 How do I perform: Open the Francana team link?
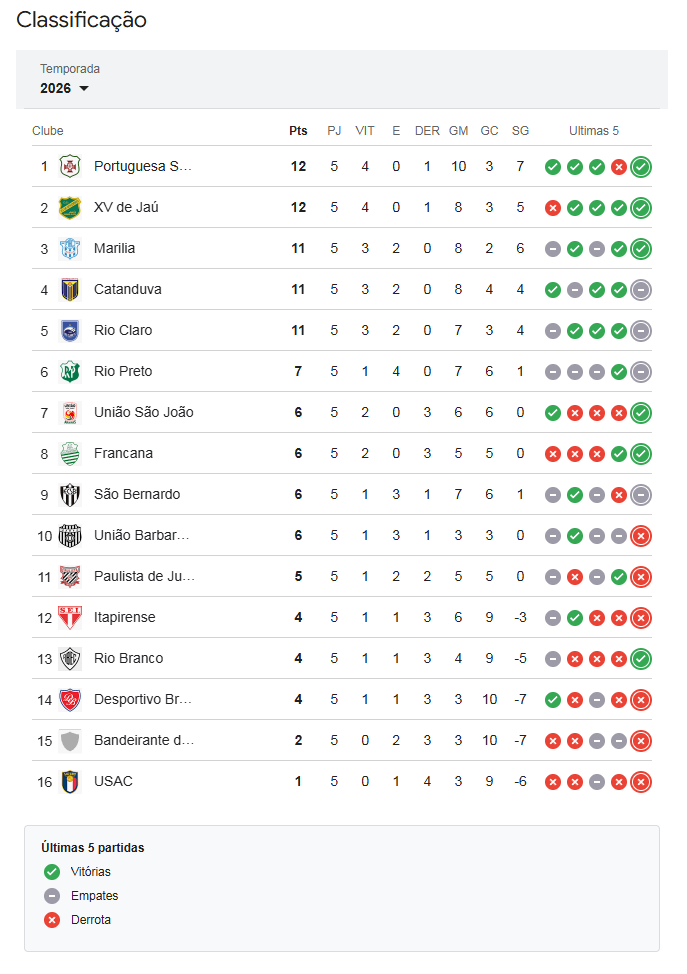[123, 453]
